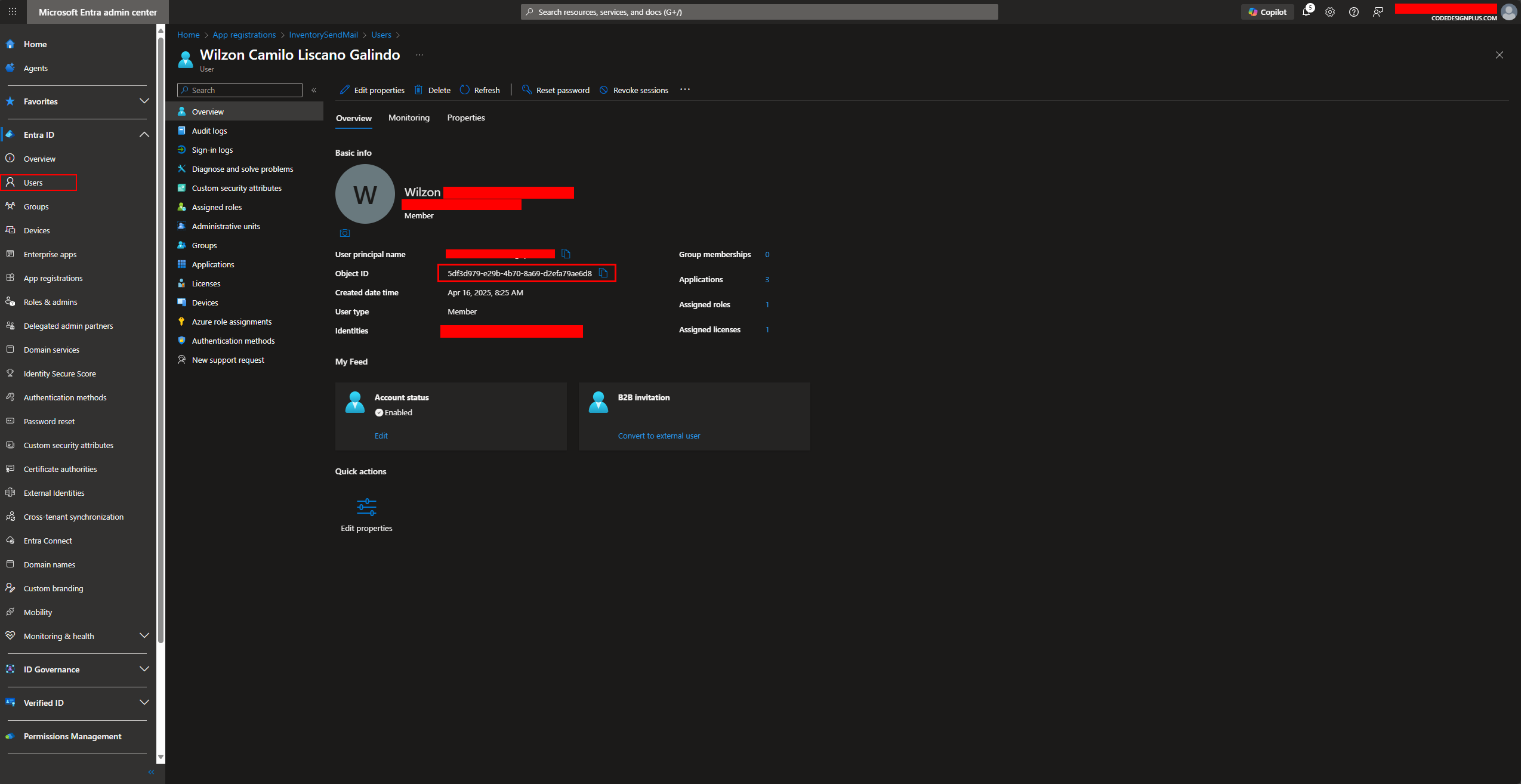Focus the user menu Search box
Screen dimensions: 1521x784
click(240, 90)
